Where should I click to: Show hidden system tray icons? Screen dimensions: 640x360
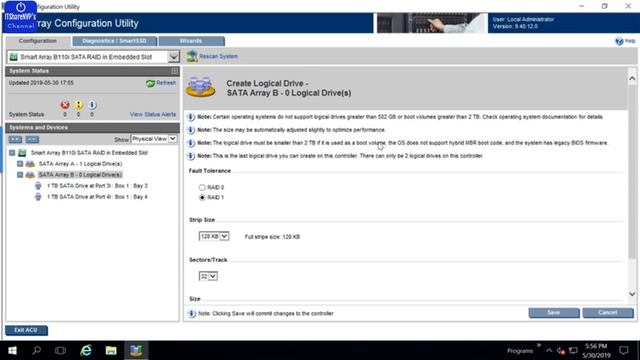(x=549, y=351)
